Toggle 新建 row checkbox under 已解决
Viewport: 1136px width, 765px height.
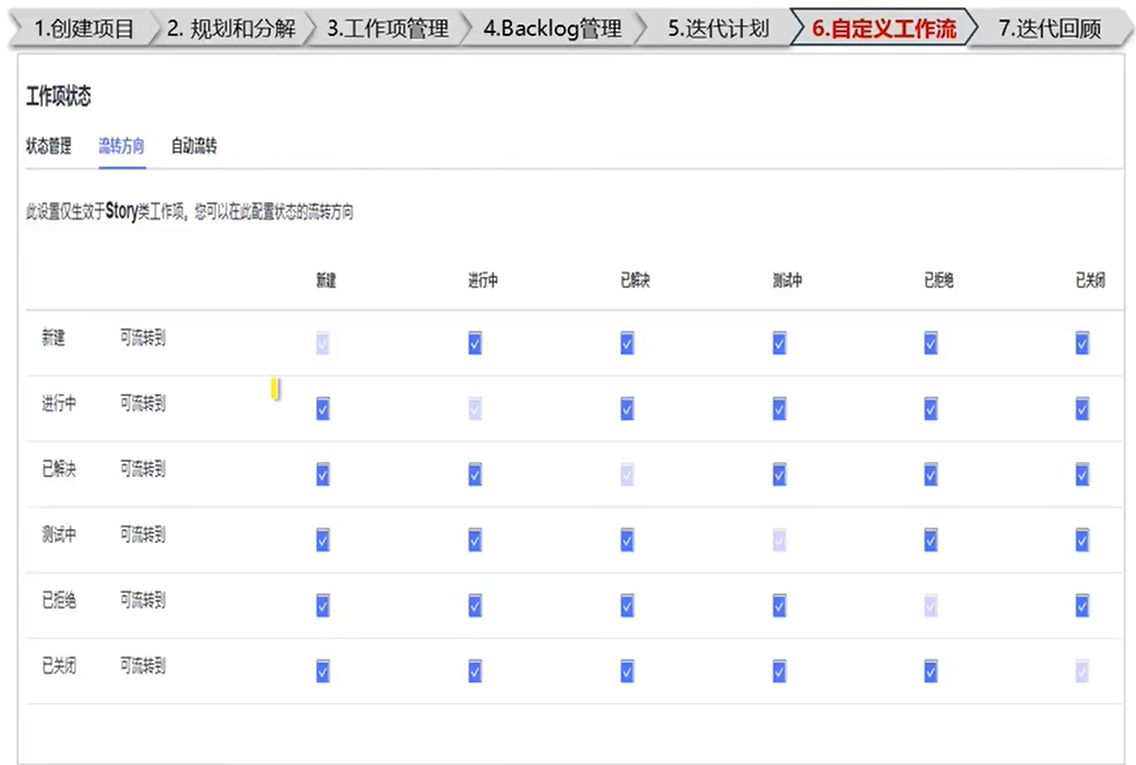pos(627,343)
